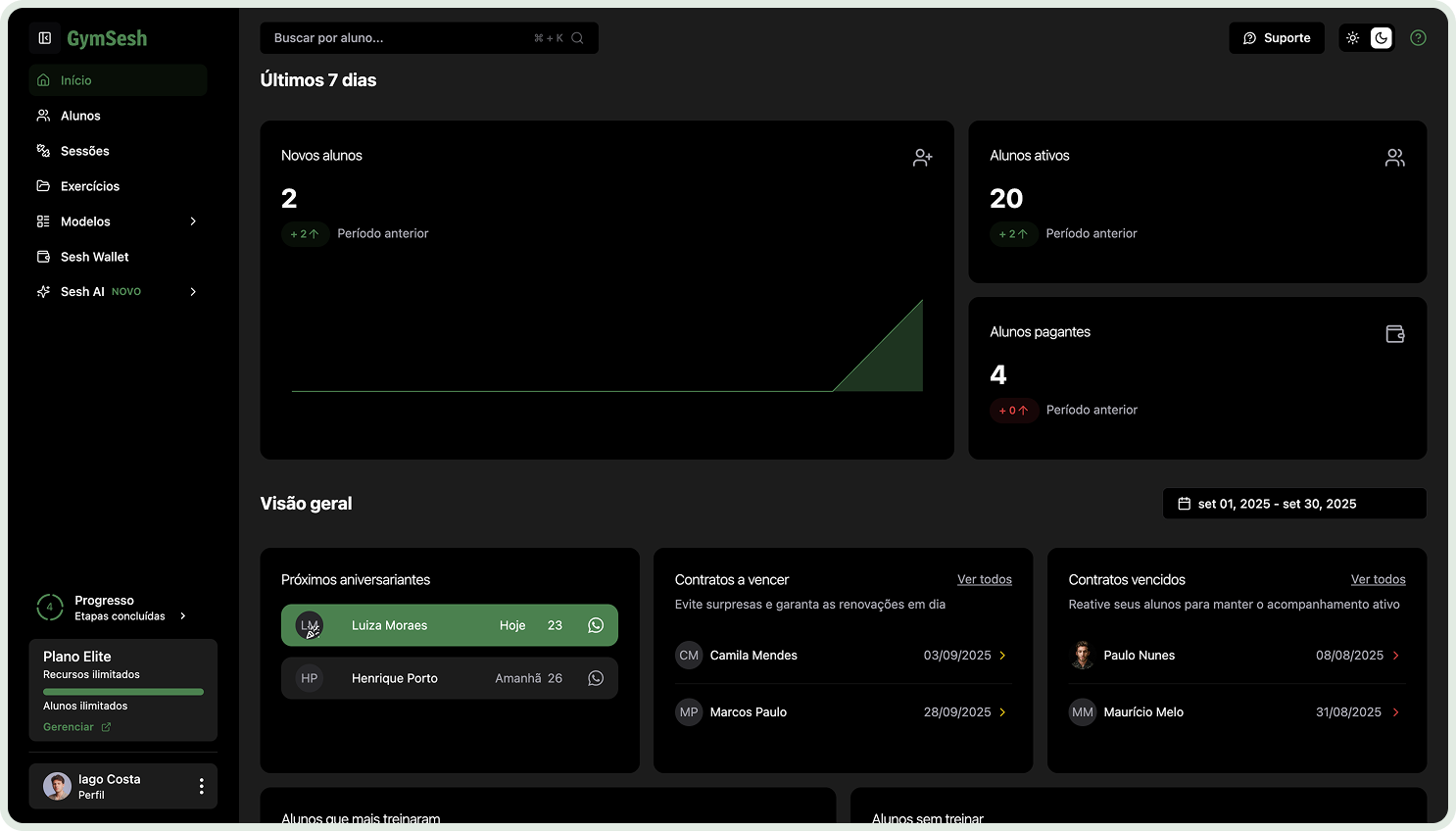
Task: Toggle dark mode using the moon icon
Action: tap(1381, 37)
